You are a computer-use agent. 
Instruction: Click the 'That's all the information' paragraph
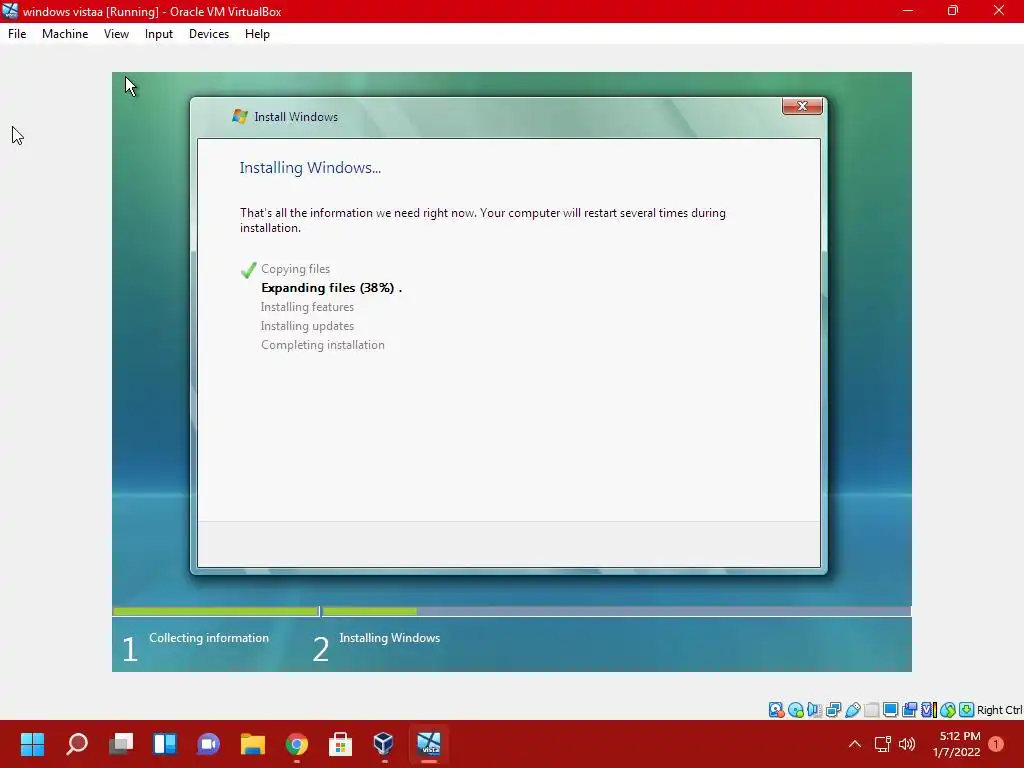[483, 220]
